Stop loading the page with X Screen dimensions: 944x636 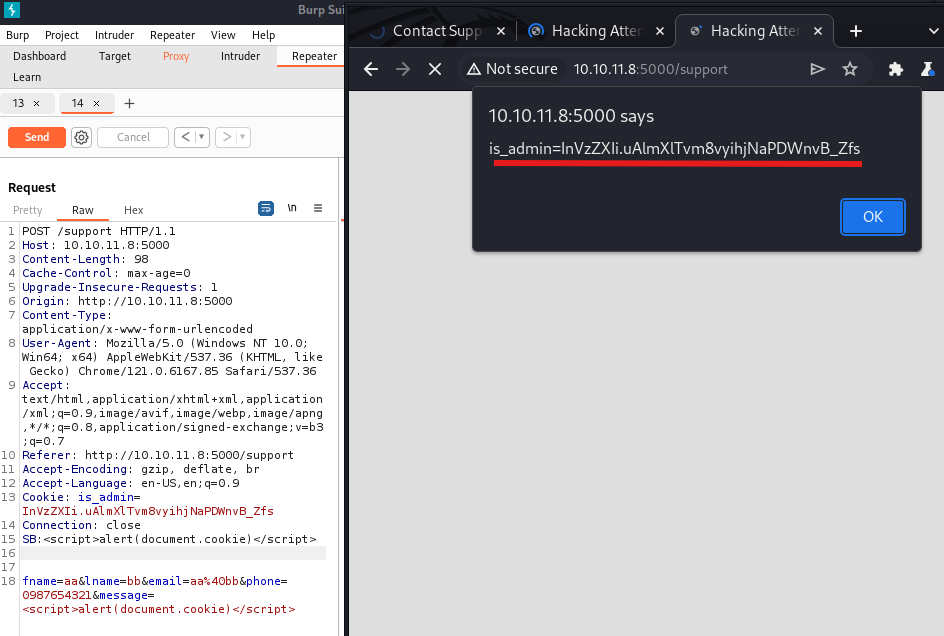[x=435, y=69]
